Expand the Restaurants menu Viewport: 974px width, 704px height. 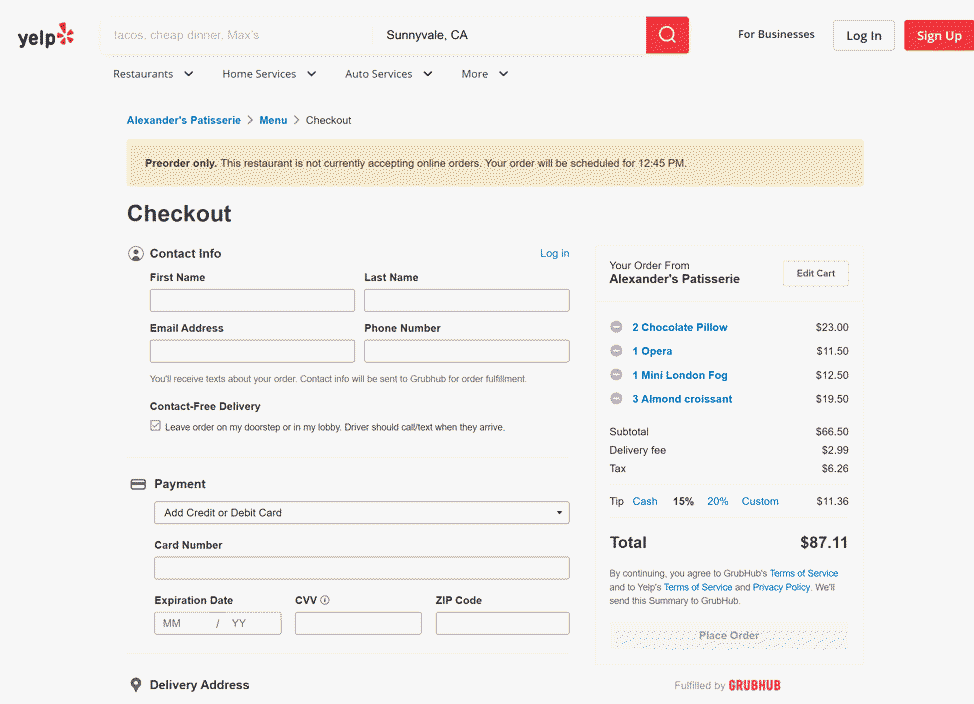pos(153,74)
